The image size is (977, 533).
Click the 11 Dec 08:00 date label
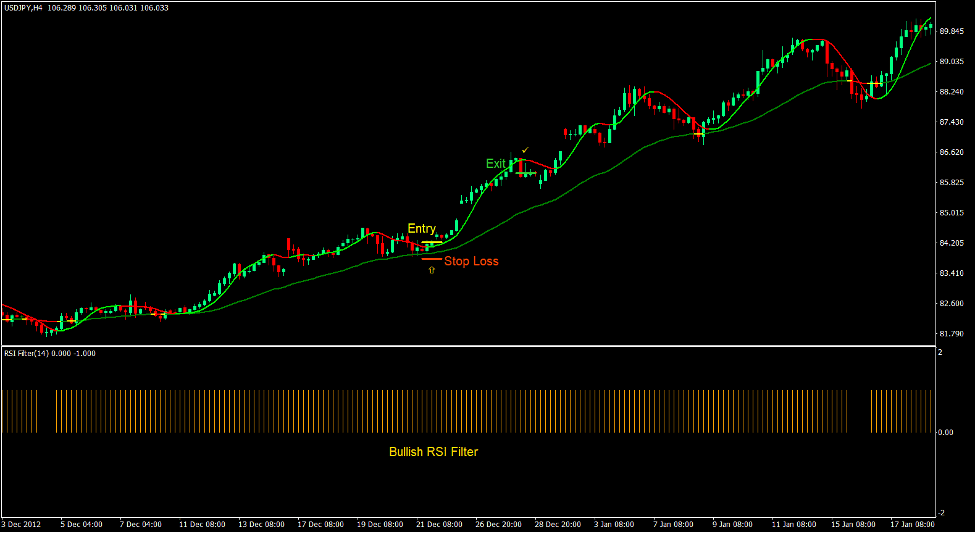[203, 524]
